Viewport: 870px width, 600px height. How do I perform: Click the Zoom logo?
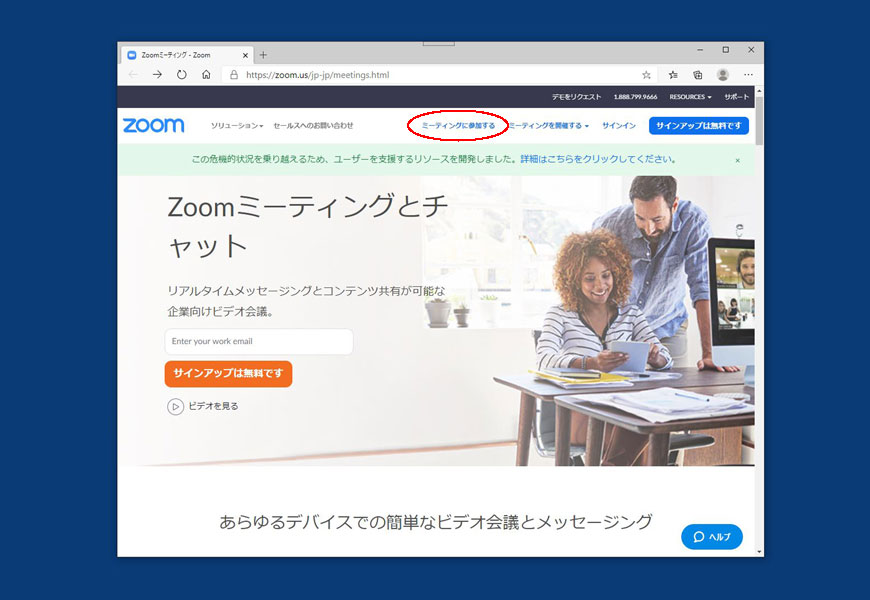(154, 125)
